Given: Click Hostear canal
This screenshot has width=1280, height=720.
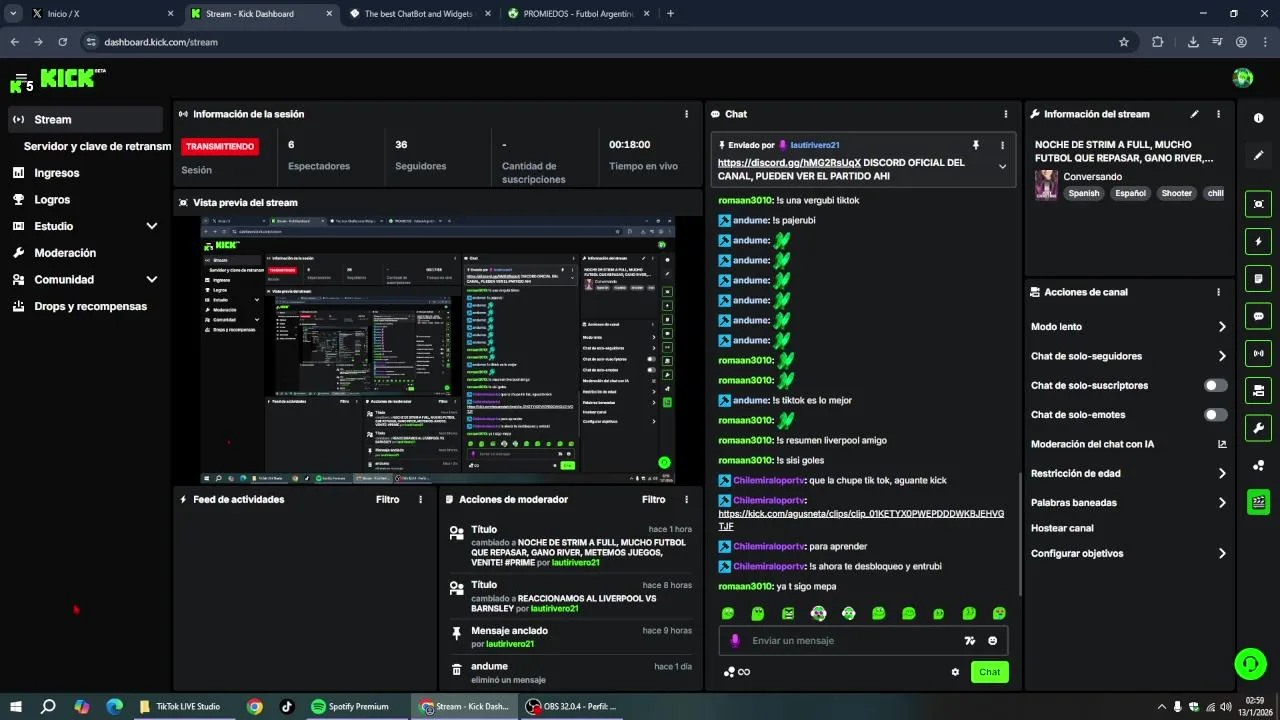Looking at the screenshot, I should 1062,528.
